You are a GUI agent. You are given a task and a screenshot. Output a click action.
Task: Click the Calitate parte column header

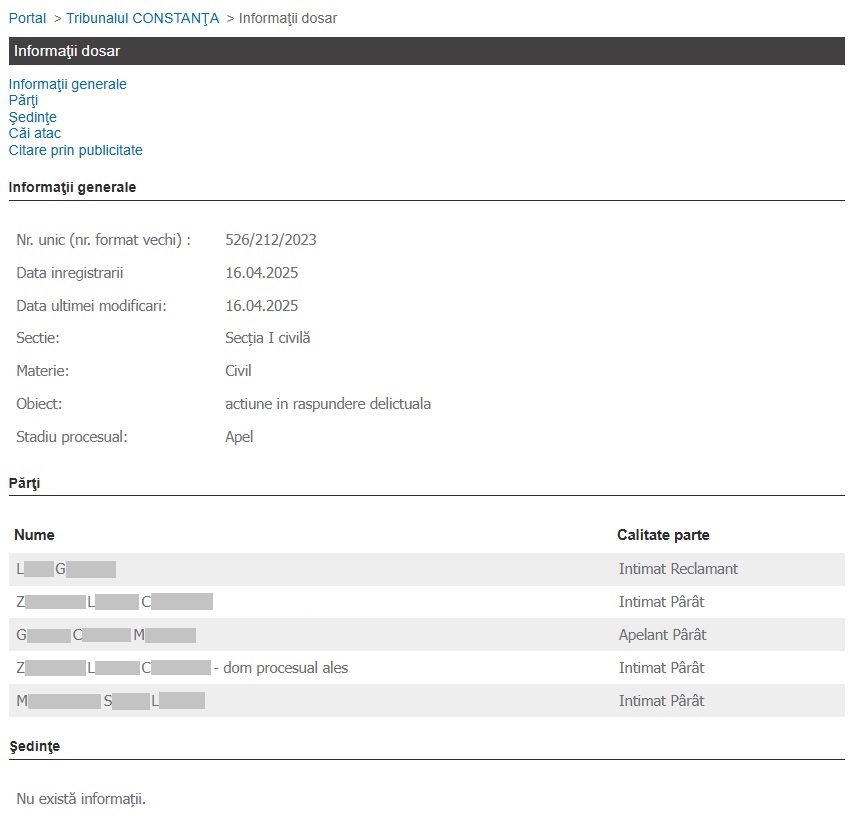pyautogui.click(x=663, y=535)
